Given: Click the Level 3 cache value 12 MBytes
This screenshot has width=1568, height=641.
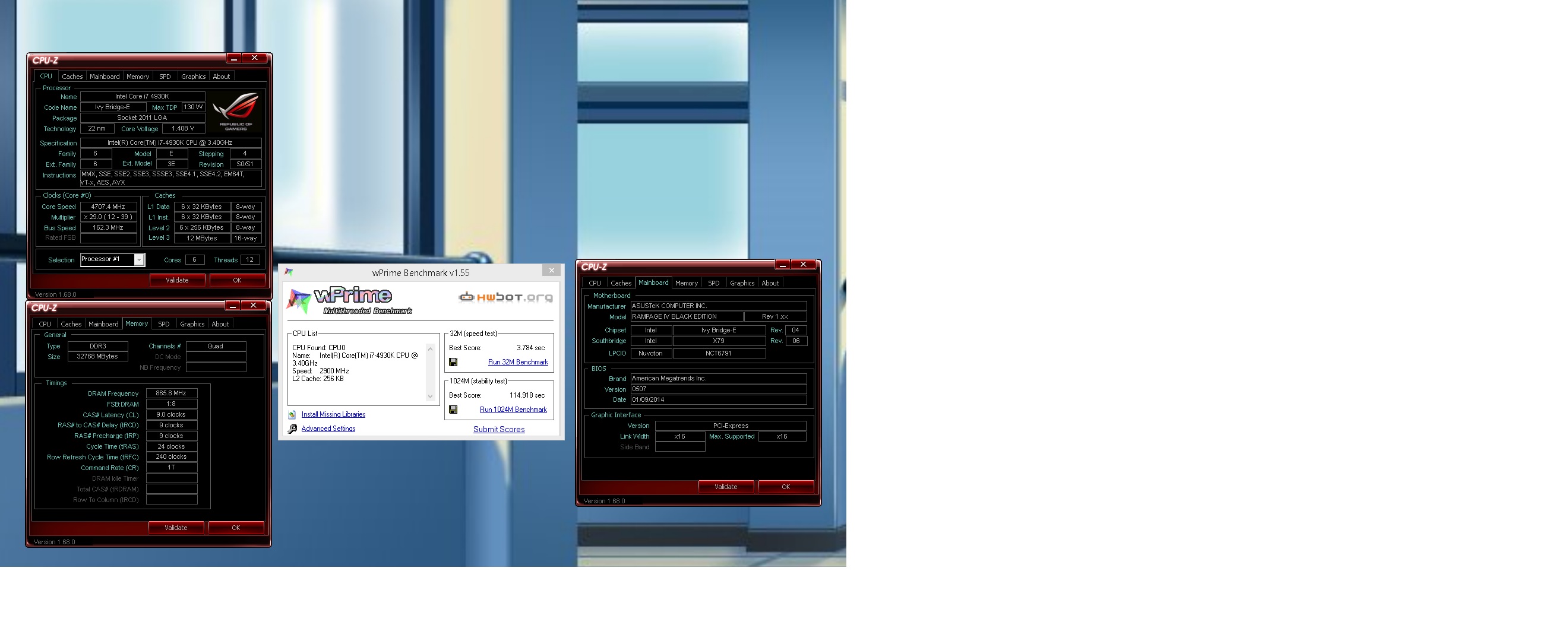Looking at the screenshot, I should (201, 239).
